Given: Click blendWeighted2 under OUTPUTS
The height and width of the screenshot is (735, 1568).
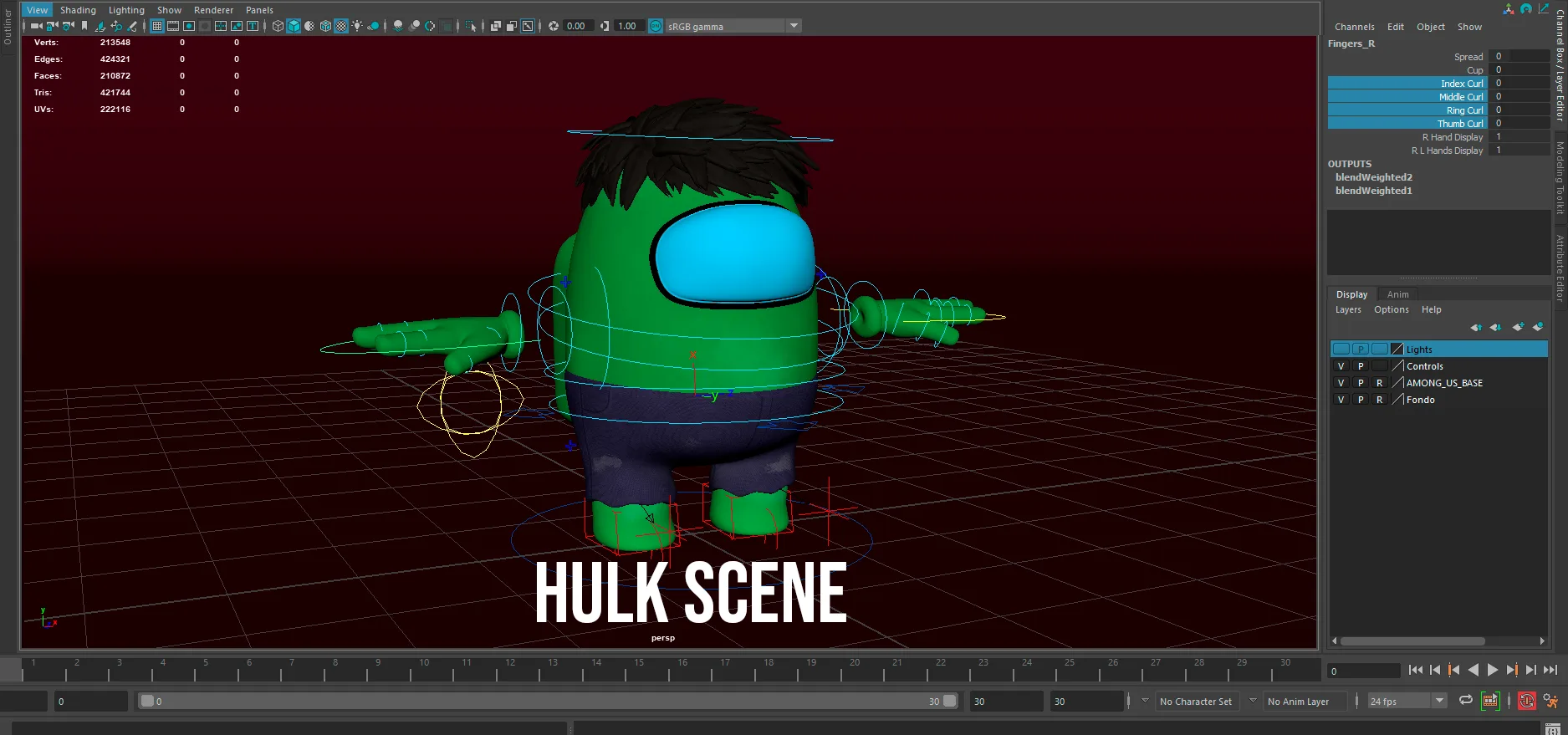Looking at the screenshot, I should 1373,177.
